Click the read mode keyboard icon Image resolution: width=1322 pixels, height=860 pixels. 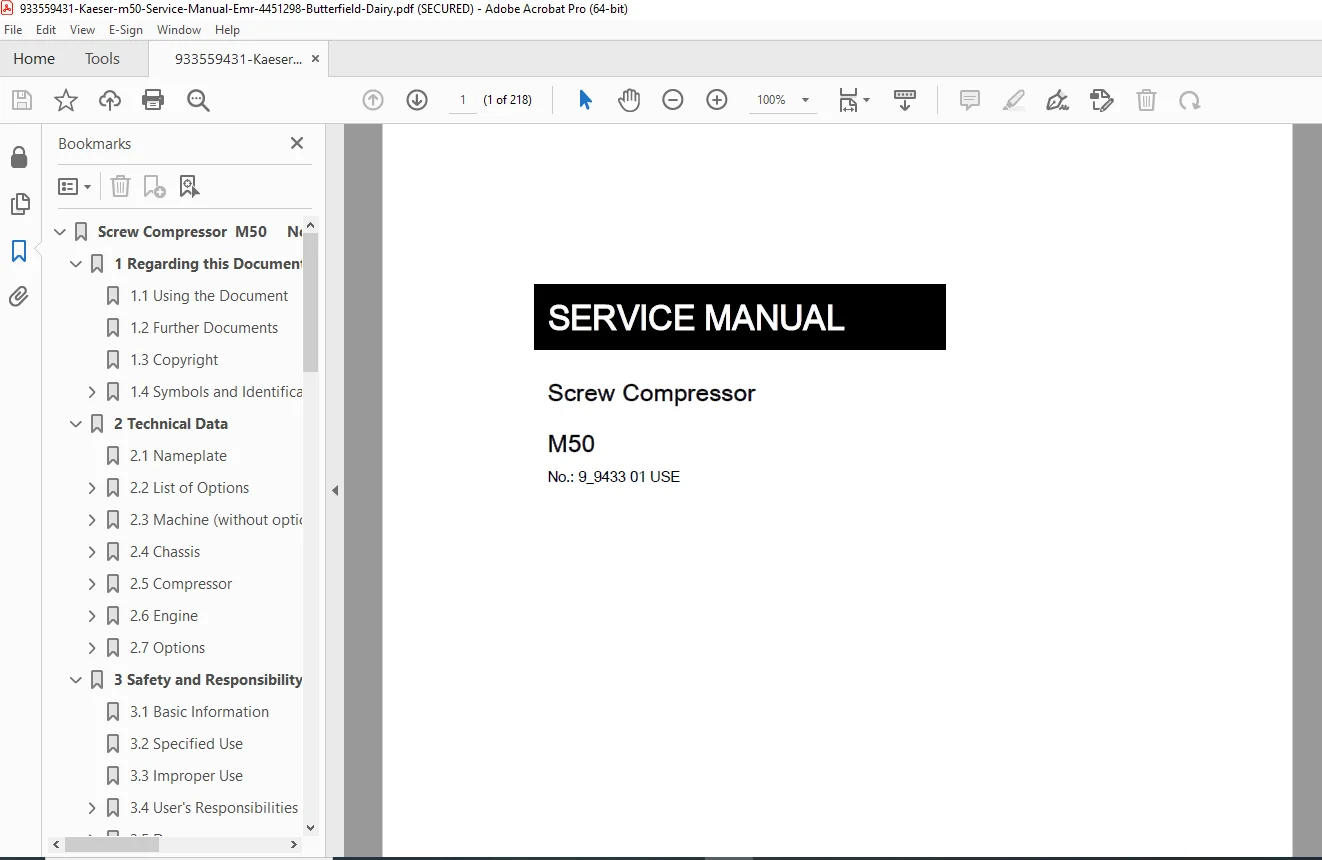[x=905, y=100]
